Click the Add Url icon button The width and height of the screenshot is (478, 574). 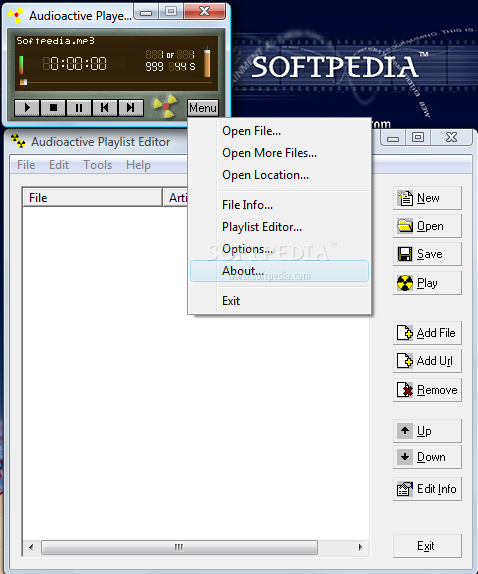pyautogui.click(x=427, y=361)
